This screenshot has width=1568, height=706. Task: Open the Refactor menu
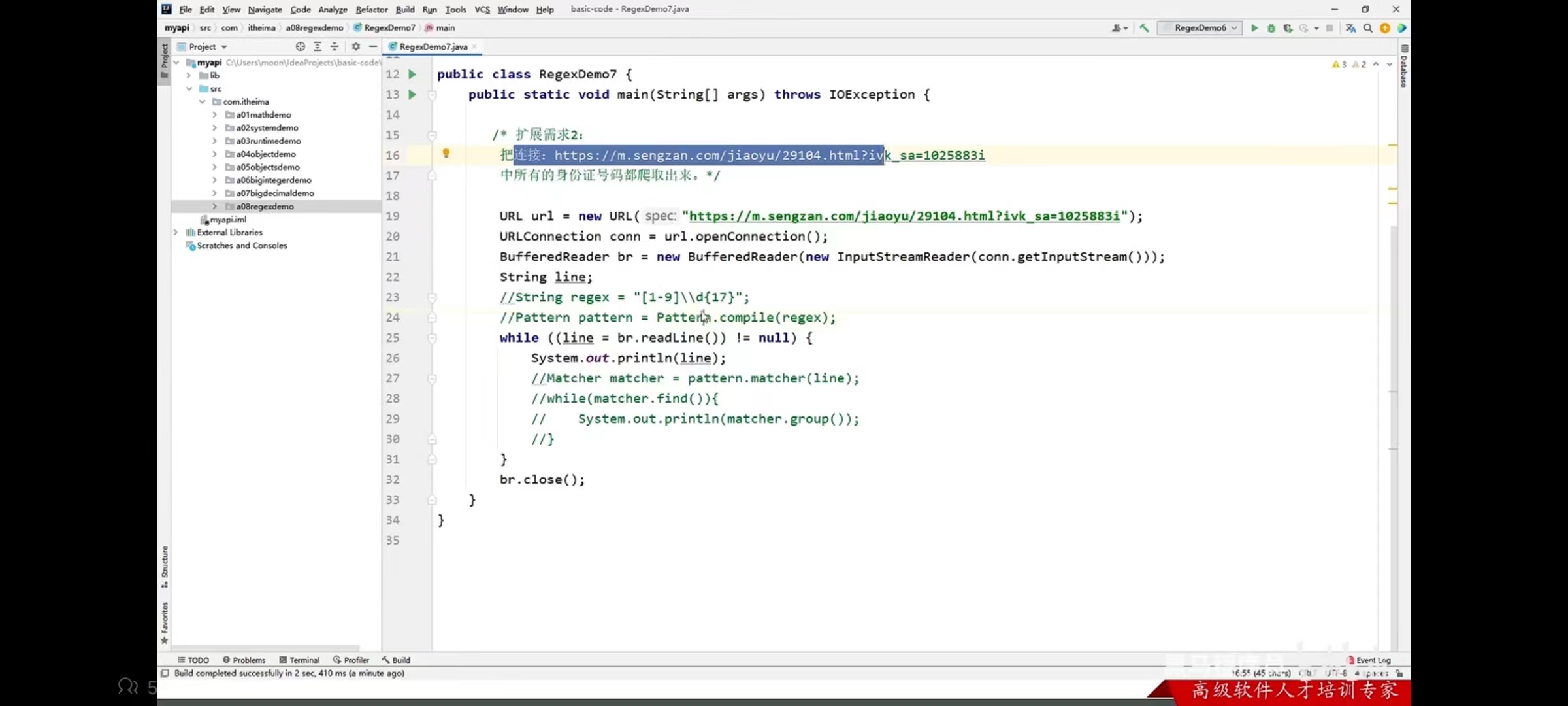tap(371, 9)
